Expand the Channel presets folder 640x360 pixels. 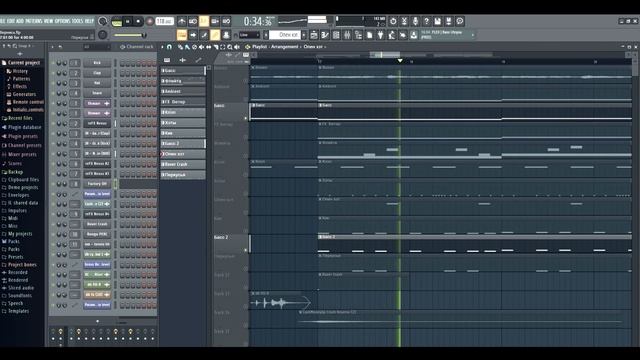click(x=21, y=145)
